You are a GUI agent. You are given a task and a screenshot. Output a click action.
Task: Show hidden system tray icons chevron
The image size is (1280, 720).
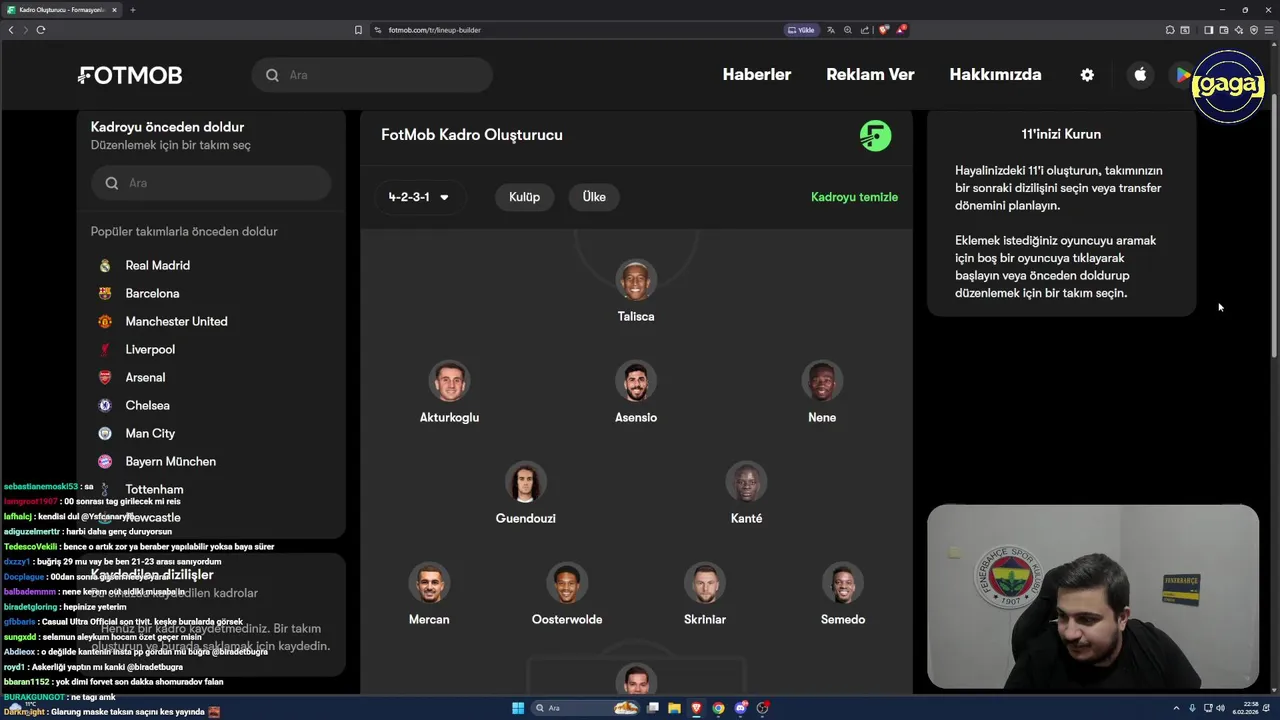(x=1176, y=708)
